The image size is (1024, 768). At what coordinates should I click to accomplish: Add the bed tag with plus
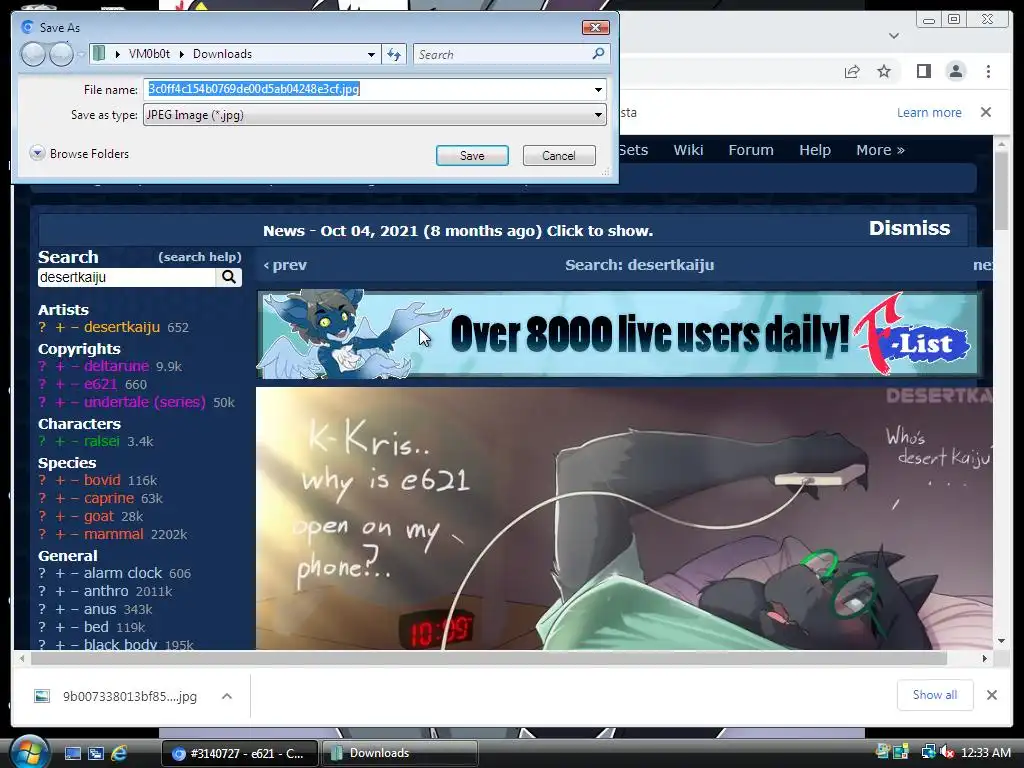coord(59,628)
